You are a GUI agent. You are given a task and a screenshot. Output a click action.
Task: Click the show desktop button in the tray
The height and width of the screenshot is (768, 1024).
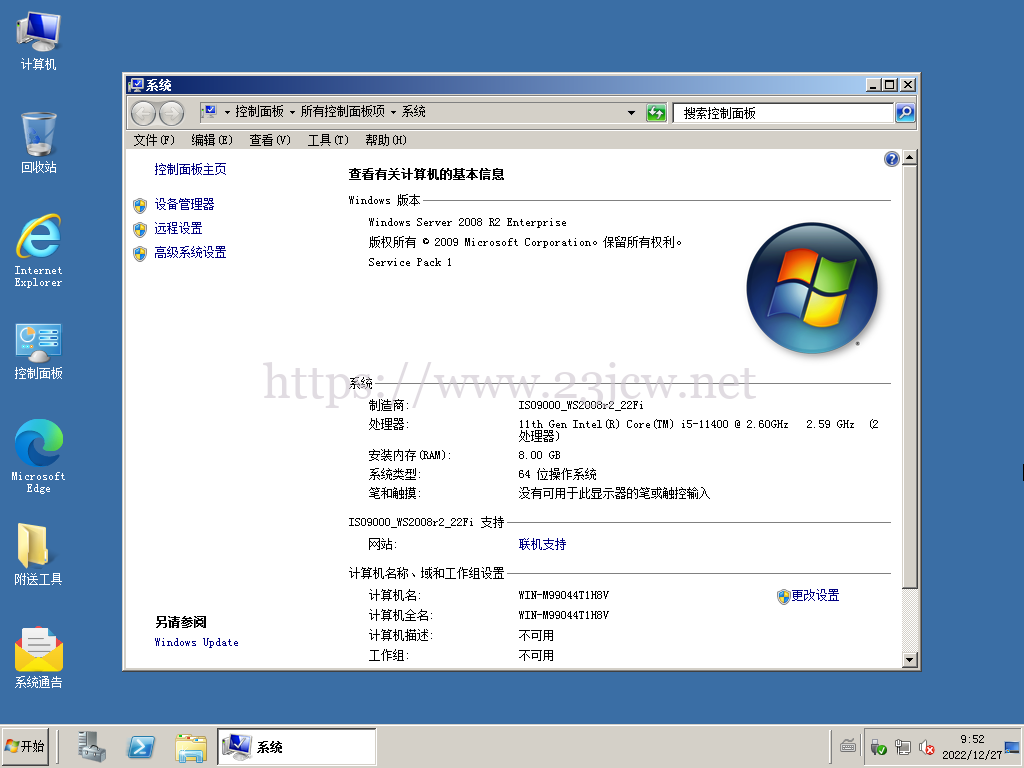click(1012, 747)
